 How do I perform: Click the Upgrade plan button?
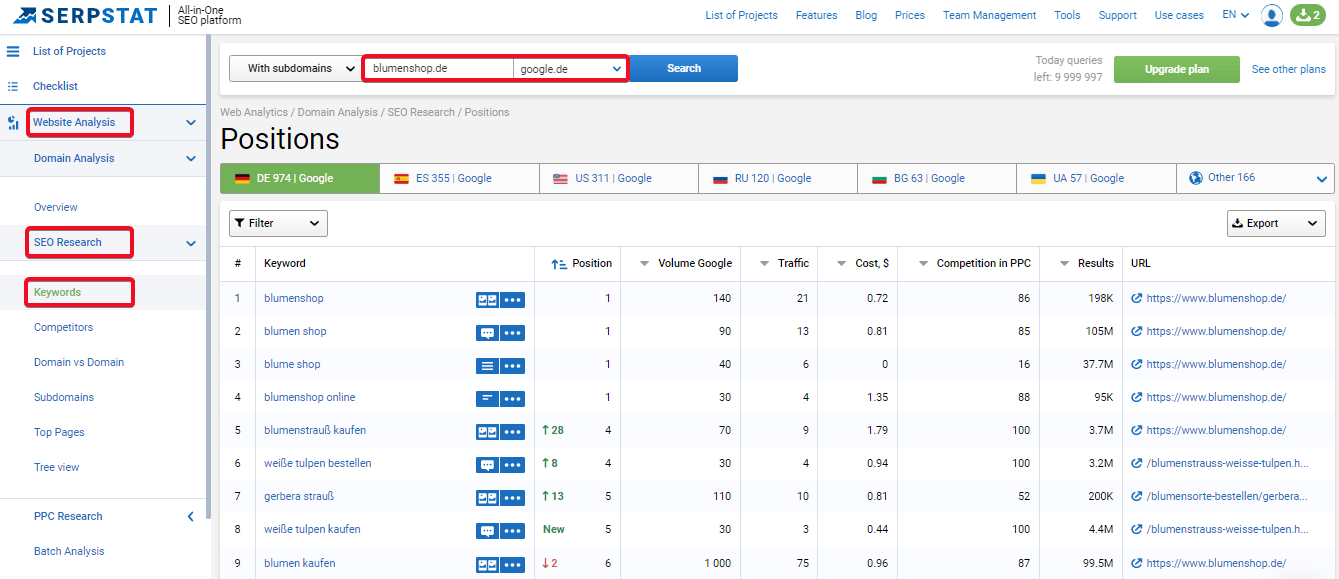pyautogui.click(x=1177, y=69)
